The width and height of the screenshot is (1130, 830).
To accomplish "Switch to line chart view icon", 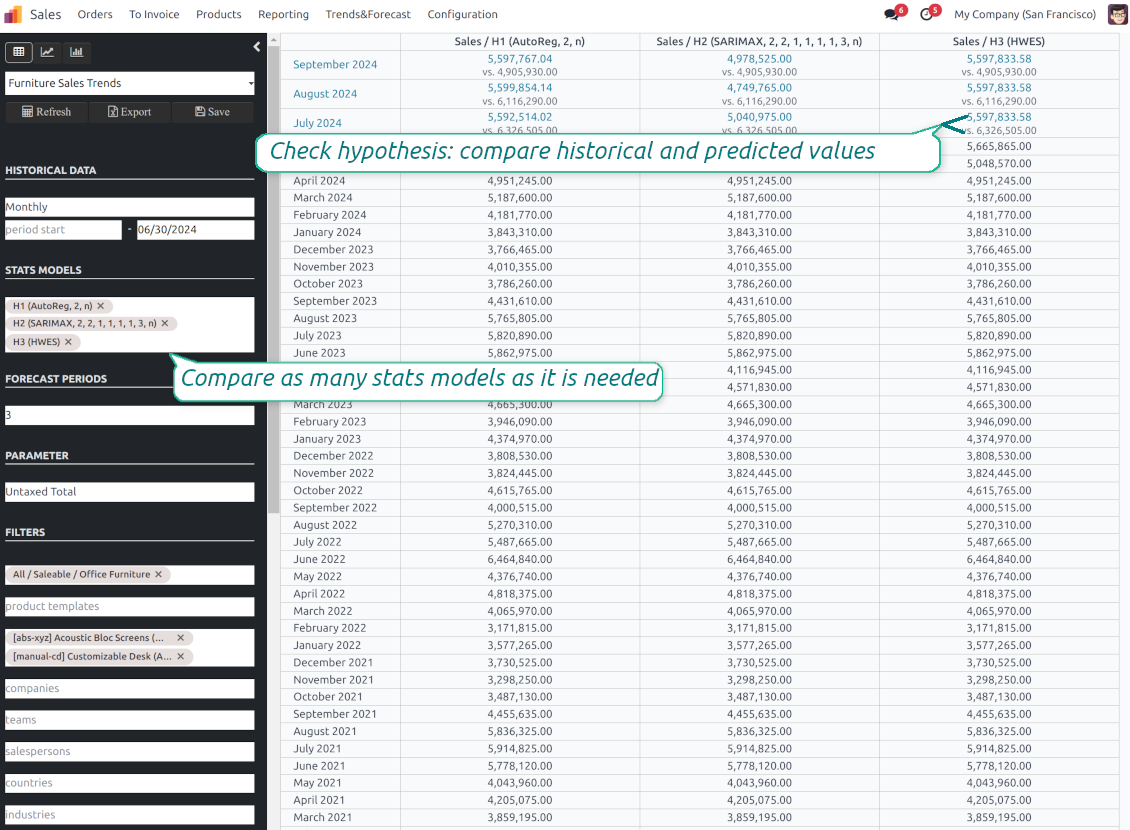I will coord(47,52).
